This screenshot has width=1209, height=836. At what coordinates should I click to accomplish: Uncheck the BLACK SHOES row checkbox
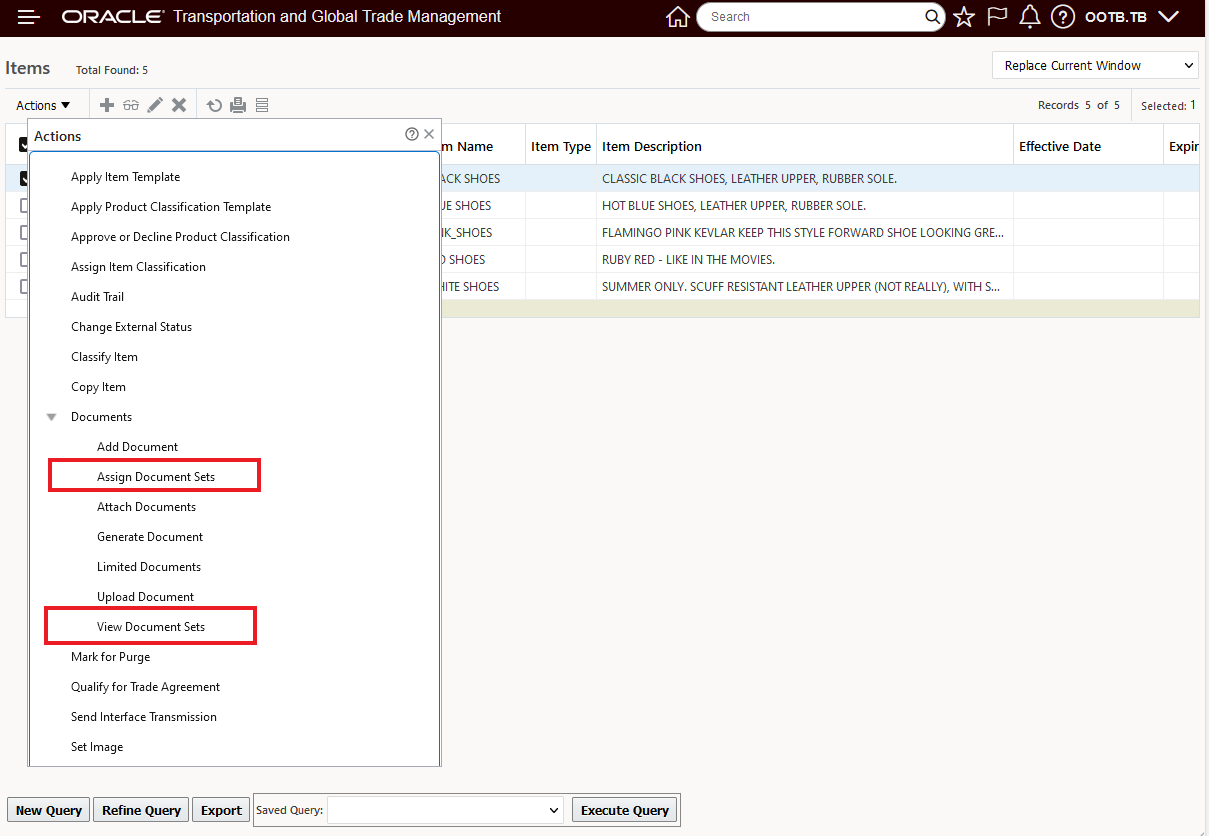pos(22,178)
